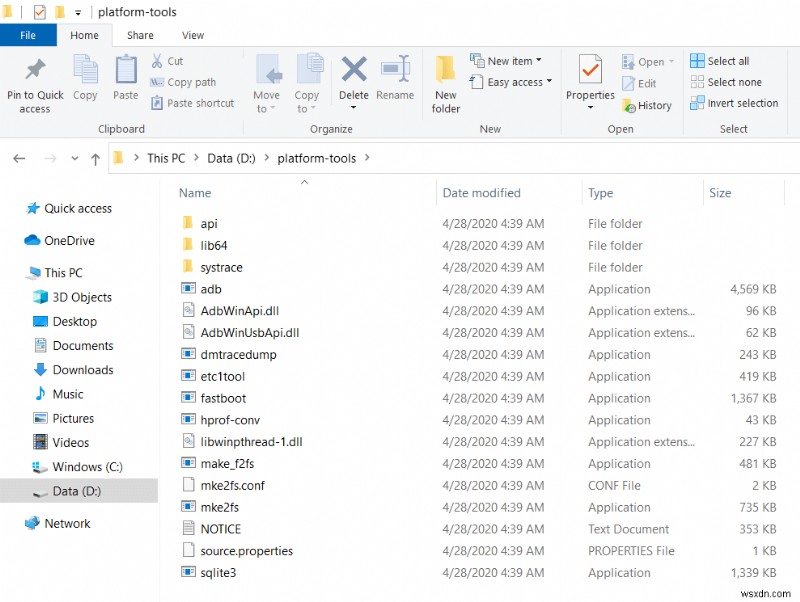The image size is (800, 602).
Task: Go back with the left arrow
Action: pyautogui.click(x=19, y=159)
